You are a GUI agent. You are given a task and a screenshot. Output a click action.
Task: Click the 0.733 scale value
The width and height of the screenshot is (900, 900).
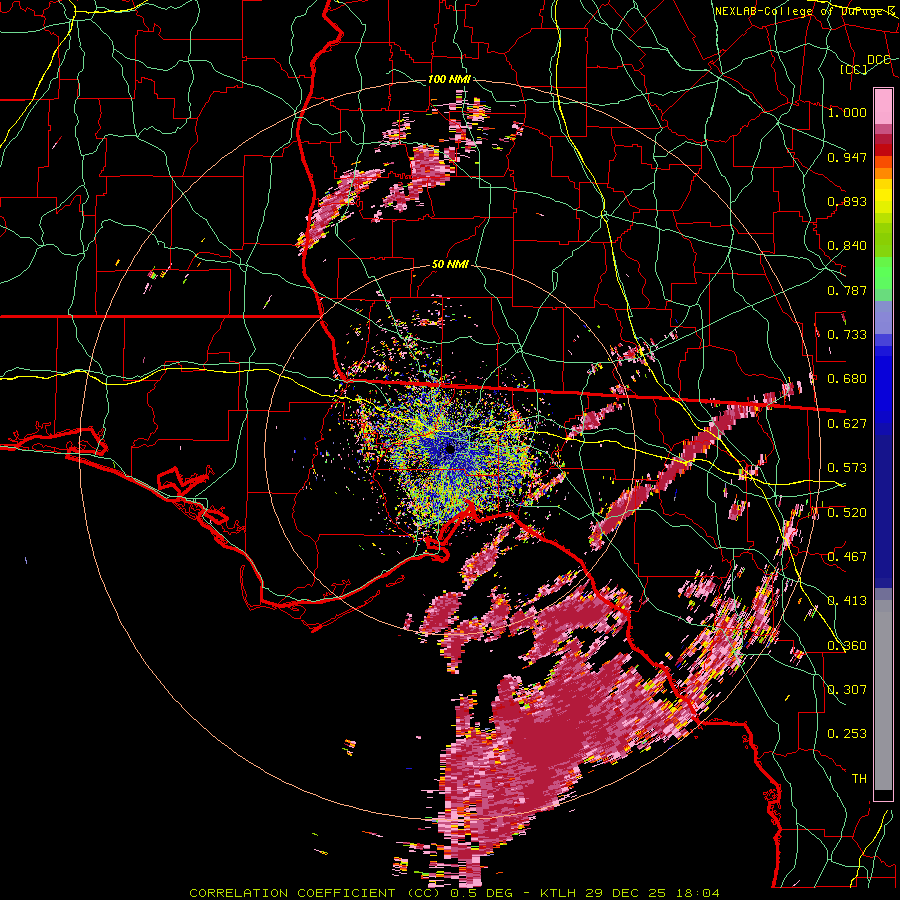pos(847,335)
